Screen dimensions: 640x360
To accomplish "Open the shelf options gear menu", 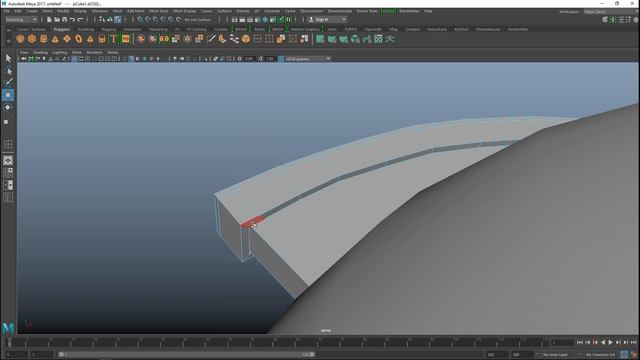I will tap(9, 40).
